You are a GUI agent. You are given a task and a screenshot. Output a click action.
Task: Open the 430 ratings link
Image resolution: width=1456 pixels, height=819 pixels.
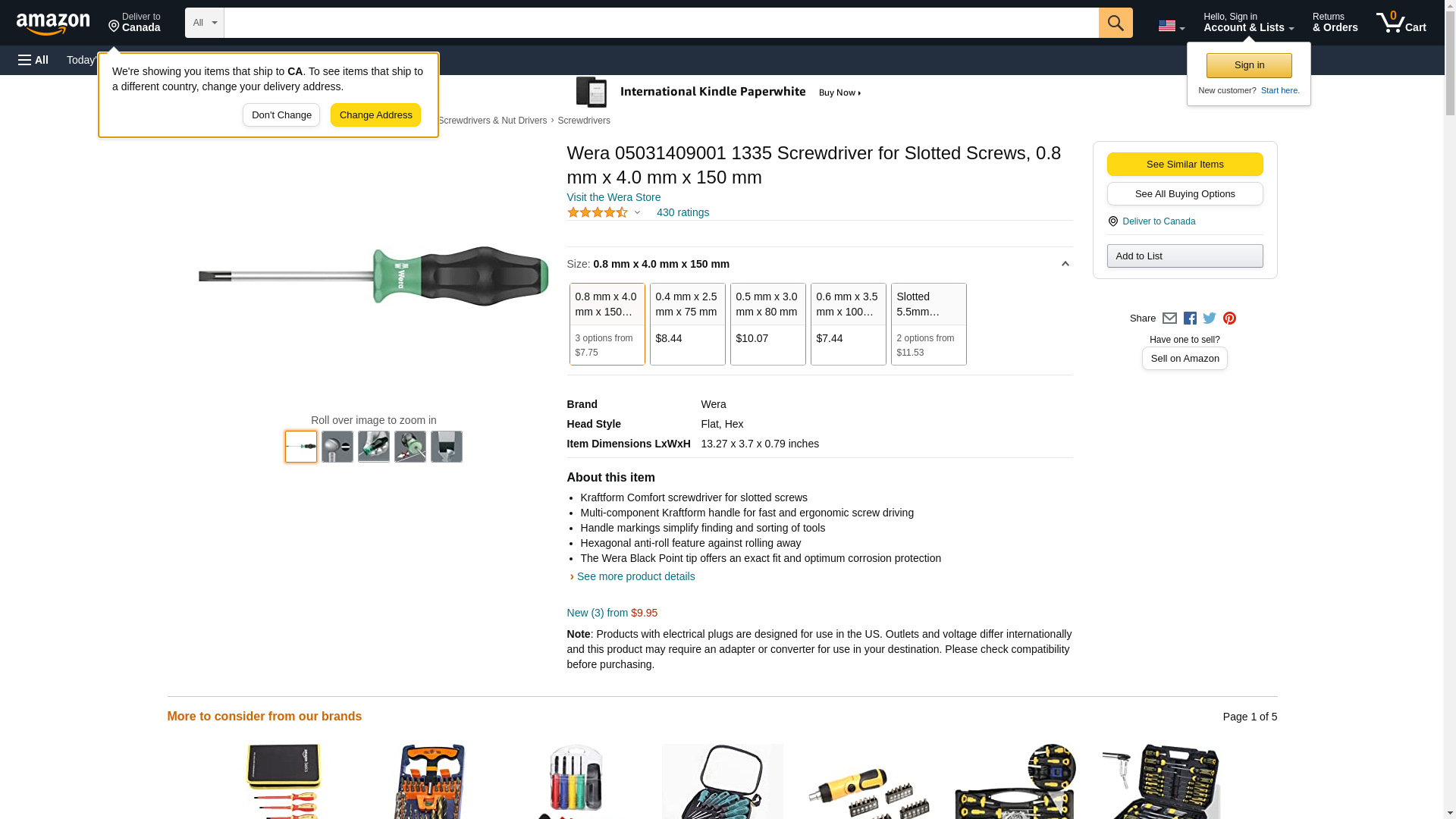[x=682, y=212]
